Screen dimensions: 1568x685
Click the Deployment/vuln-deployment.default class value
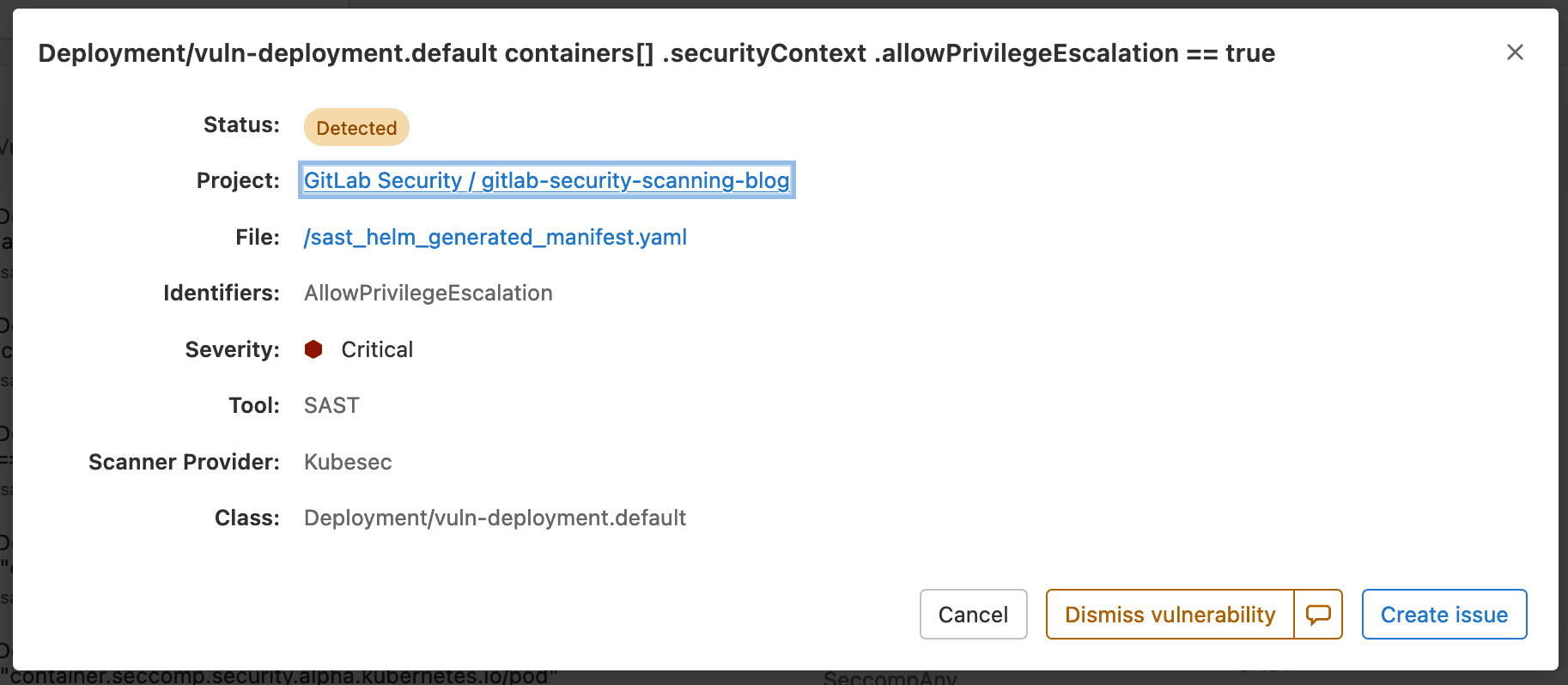pyautogui.click(x=495, y=518)
